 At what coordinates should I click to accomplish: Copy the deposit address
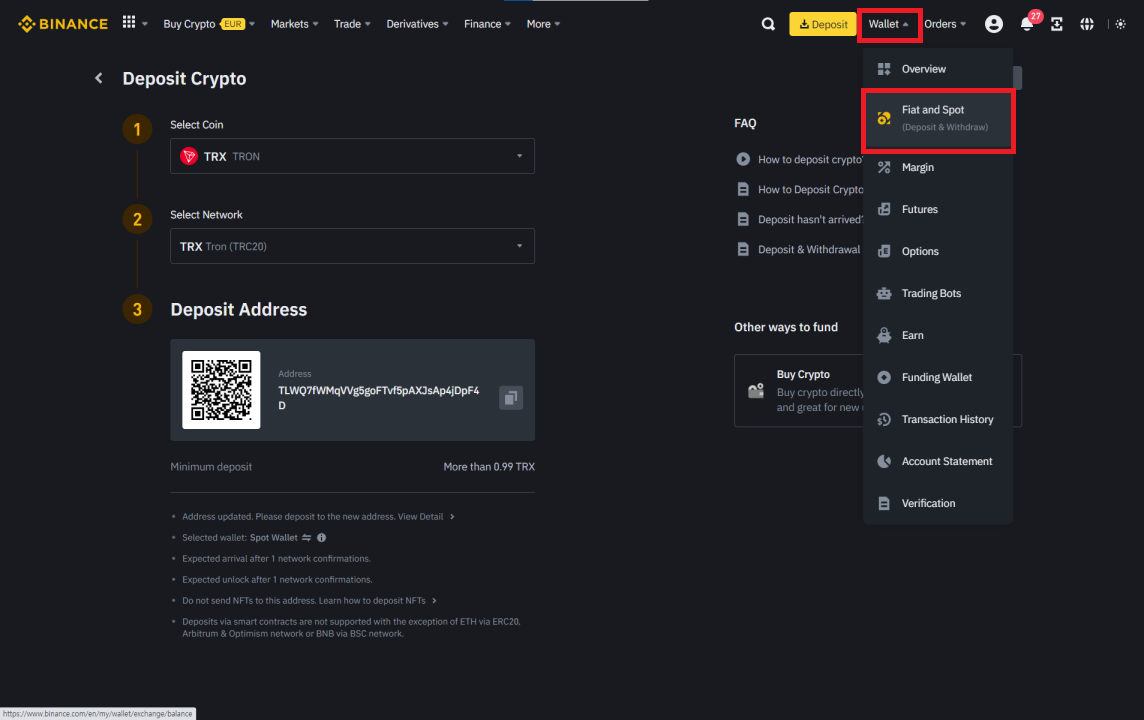[511, 398]
